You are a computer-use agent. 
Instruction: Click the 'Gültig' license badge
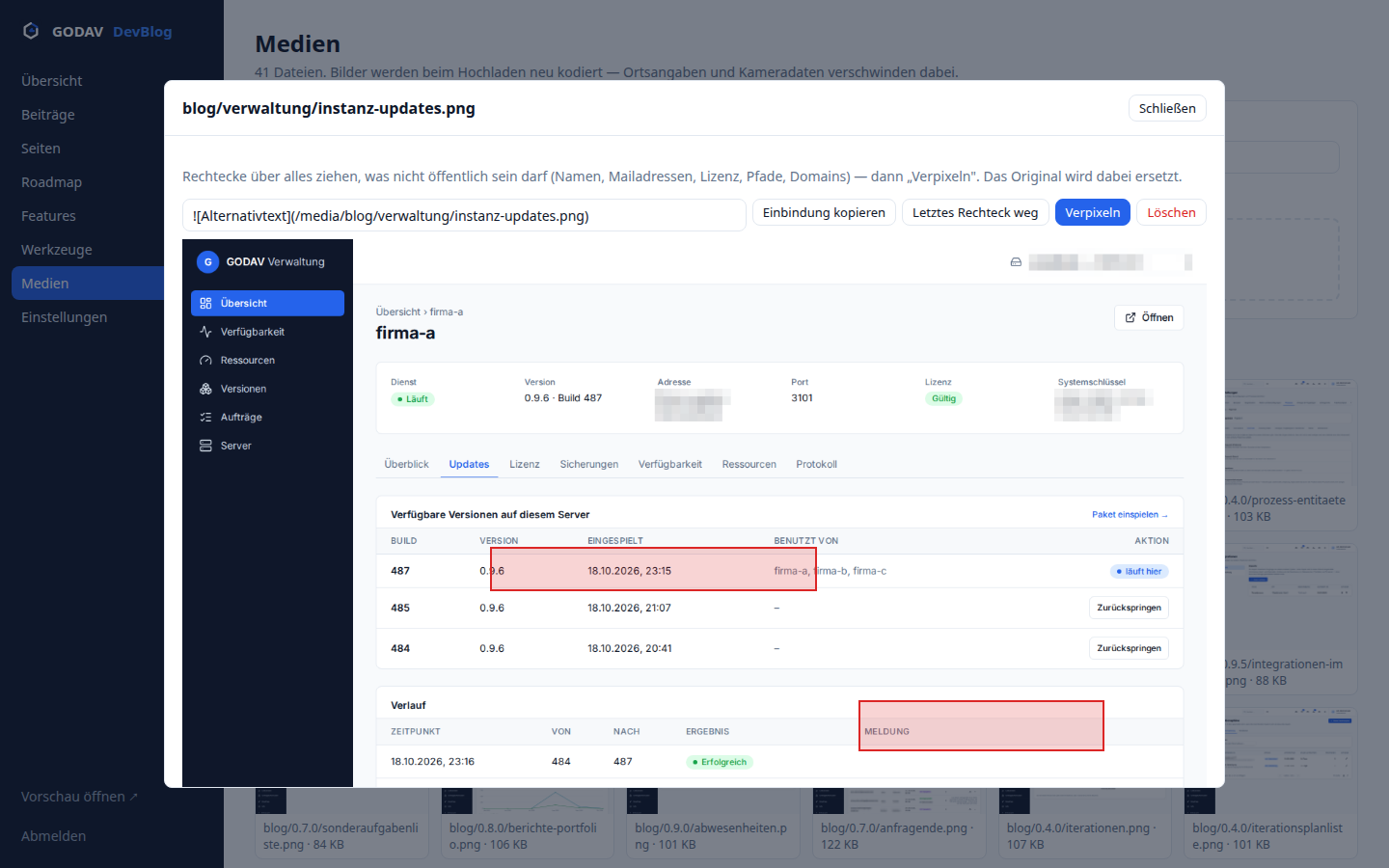pyautogui.click(x=943, y=398)
